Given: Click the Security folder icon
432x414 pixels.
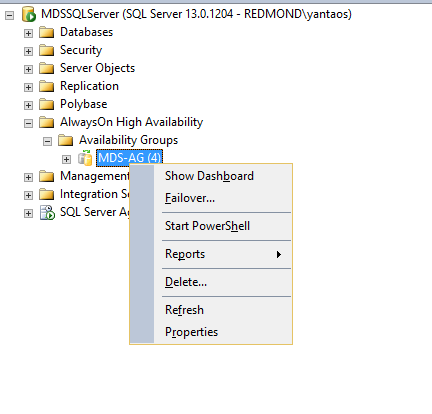Looking at the screenshot, I should pos(46,50).
